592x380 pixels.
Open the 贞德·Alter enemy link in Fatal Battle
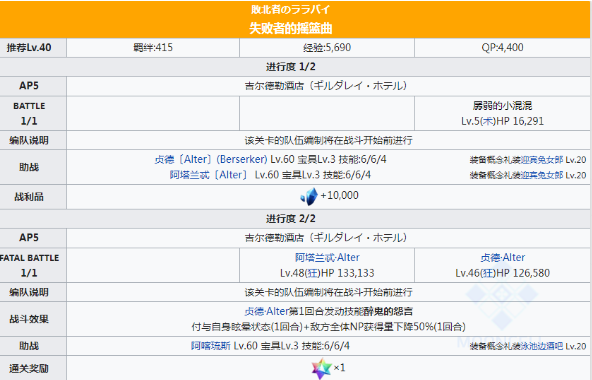coord(503,258)
